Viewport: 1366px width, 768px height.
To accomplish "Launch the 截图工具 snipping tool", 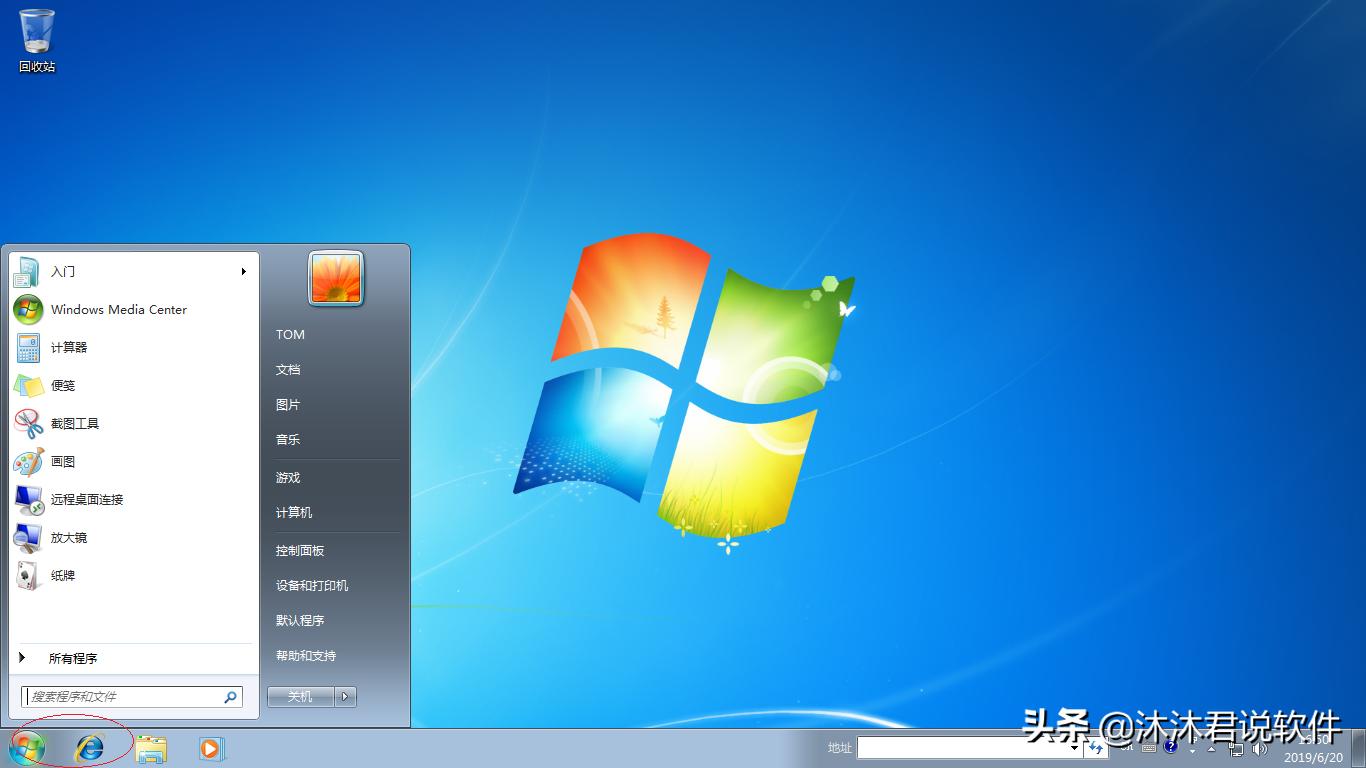I will click(75, 423).
